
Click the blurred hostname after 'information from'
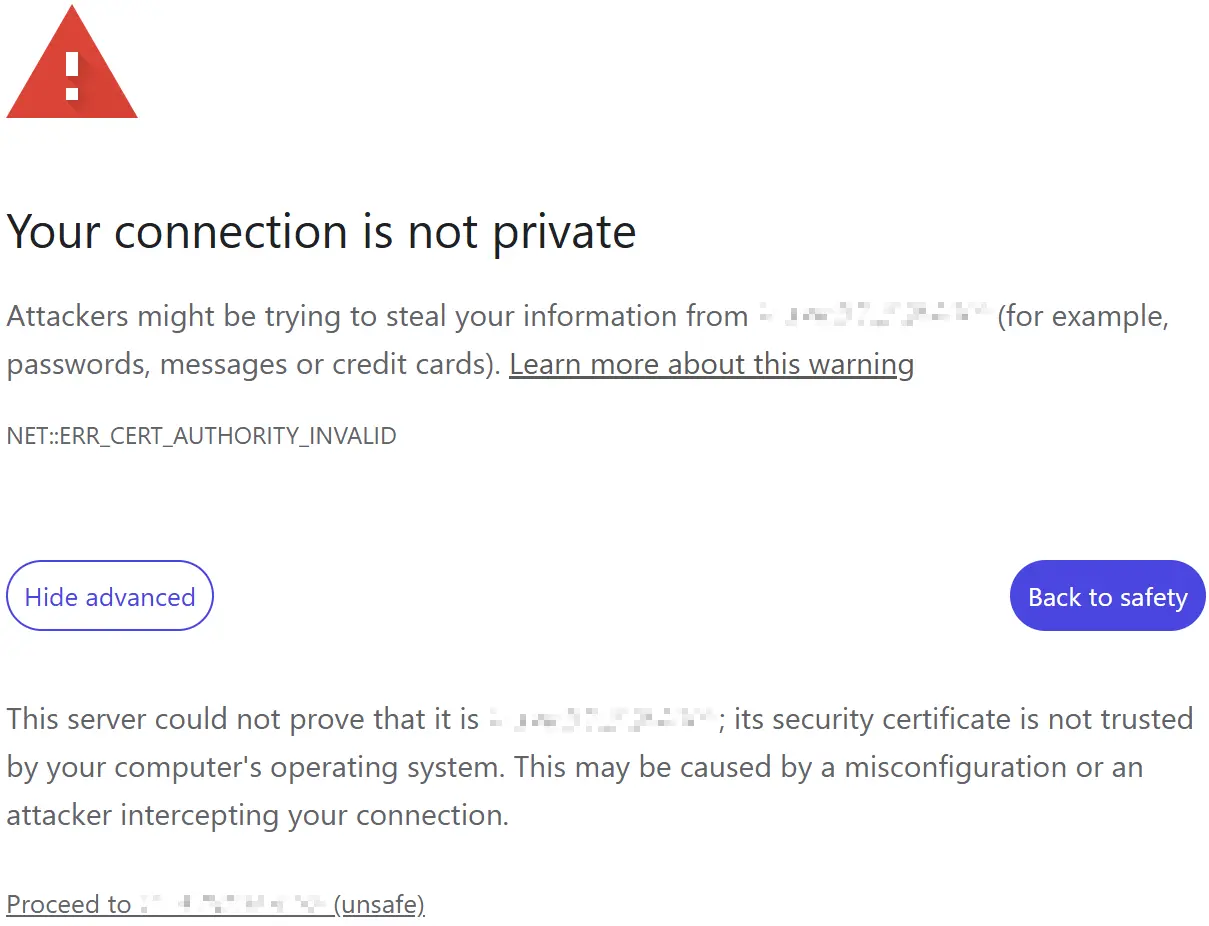[x=874, y=317]
